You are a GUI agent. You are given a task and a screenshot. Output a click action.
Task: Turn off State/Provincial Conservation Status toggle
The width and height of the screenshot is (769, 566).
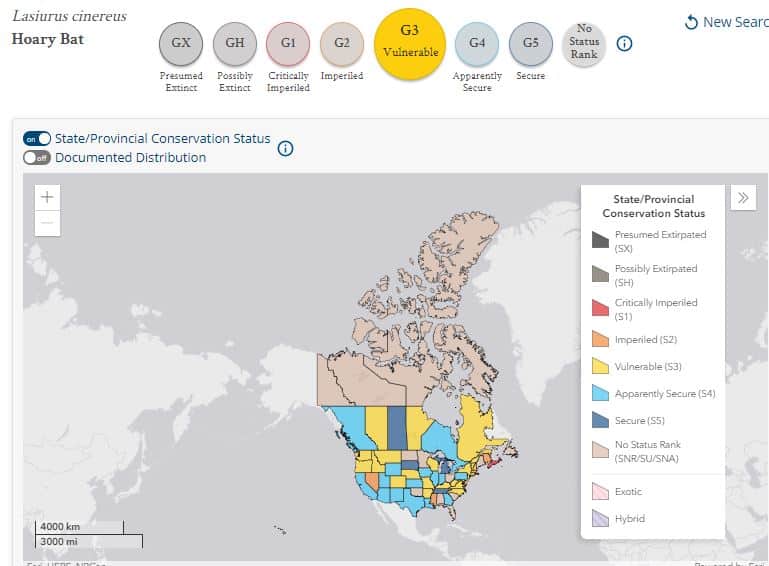pos(36,139)
